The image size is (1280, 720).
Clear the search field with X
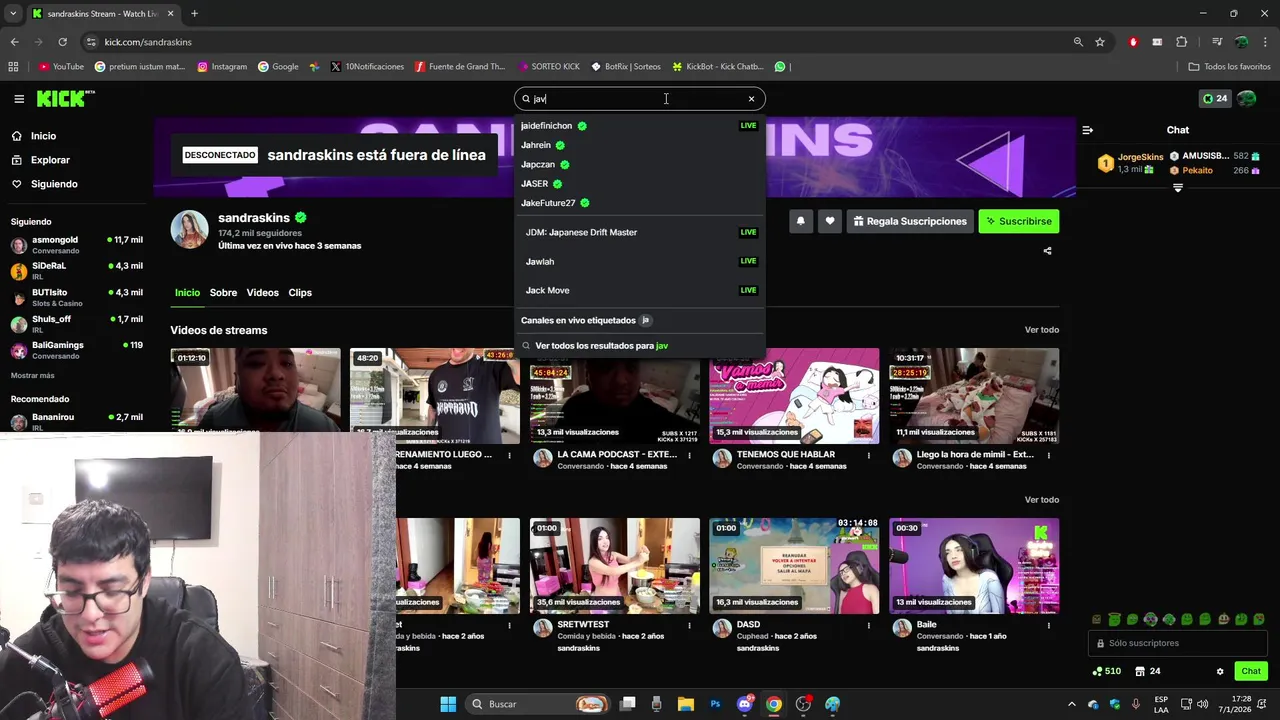tap(751, 99)
